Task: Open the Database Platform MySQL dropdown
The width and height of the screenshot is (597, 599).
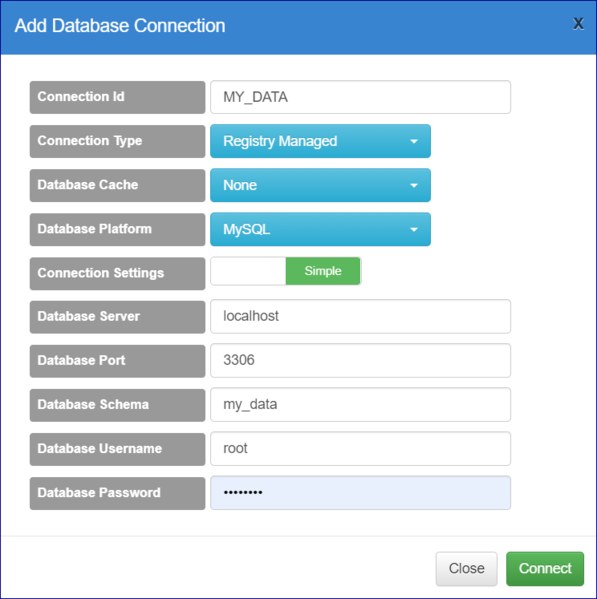Action: [320, 229]
